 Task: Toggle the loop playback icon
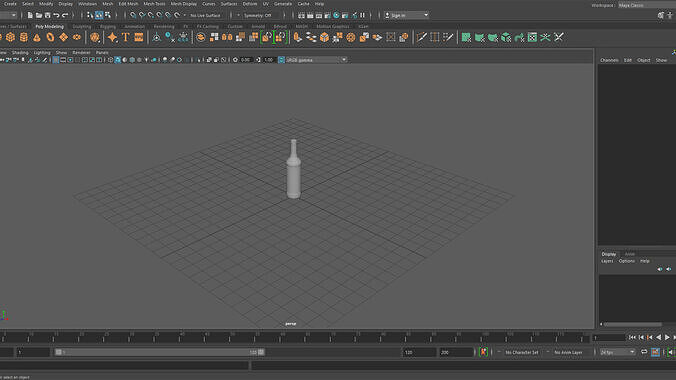coord(644,352)
